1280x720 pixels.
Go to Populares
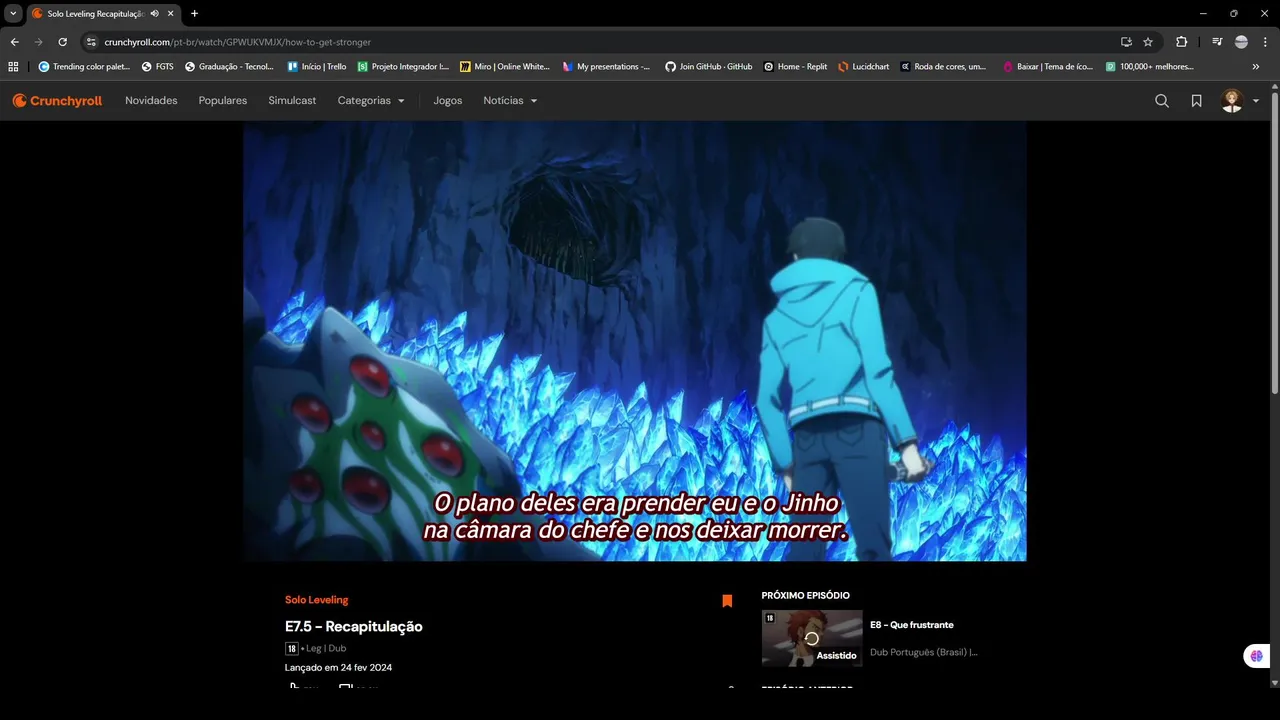tap(223, 101)
